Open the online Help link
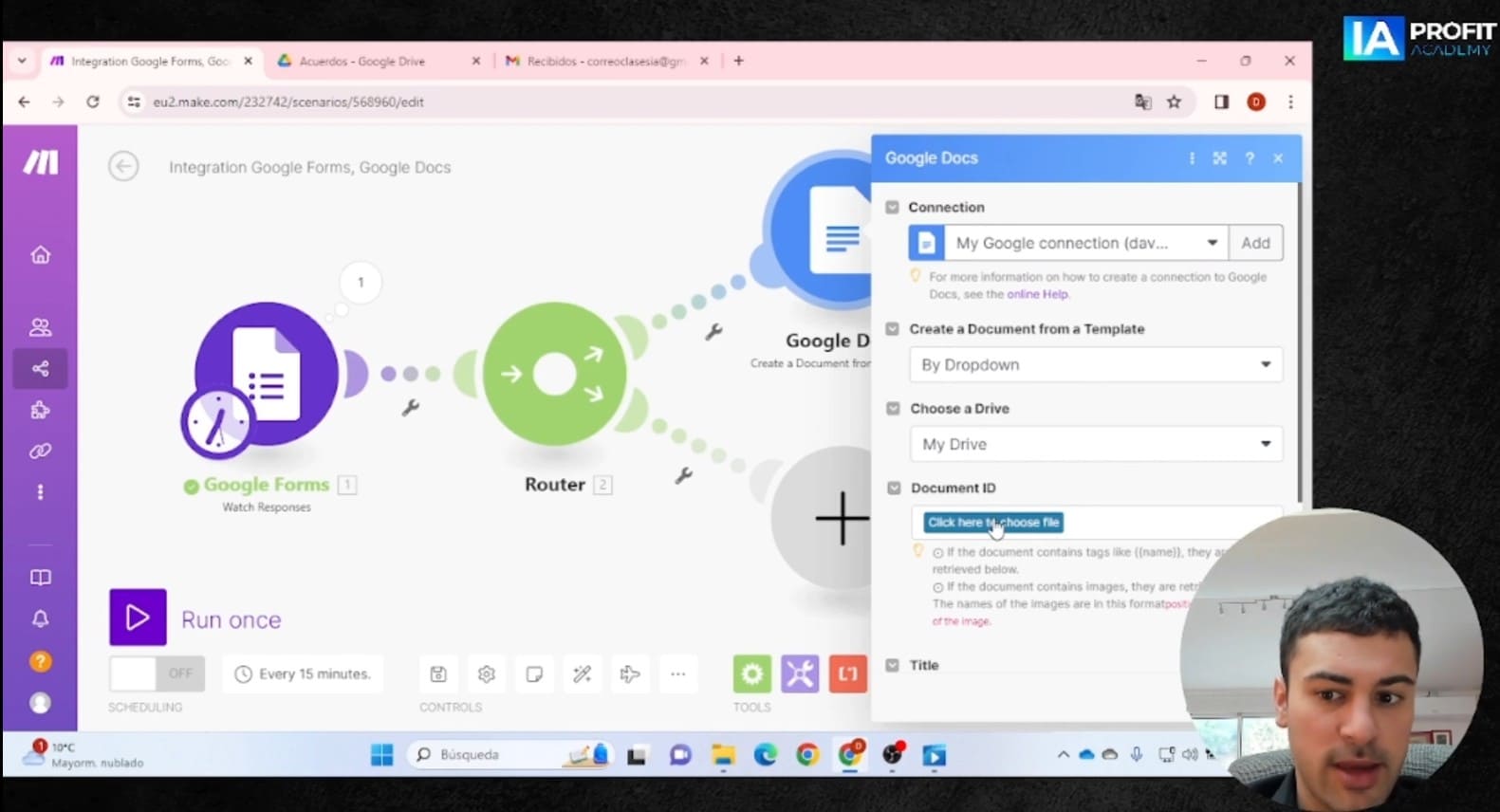 pos(1037,294)
